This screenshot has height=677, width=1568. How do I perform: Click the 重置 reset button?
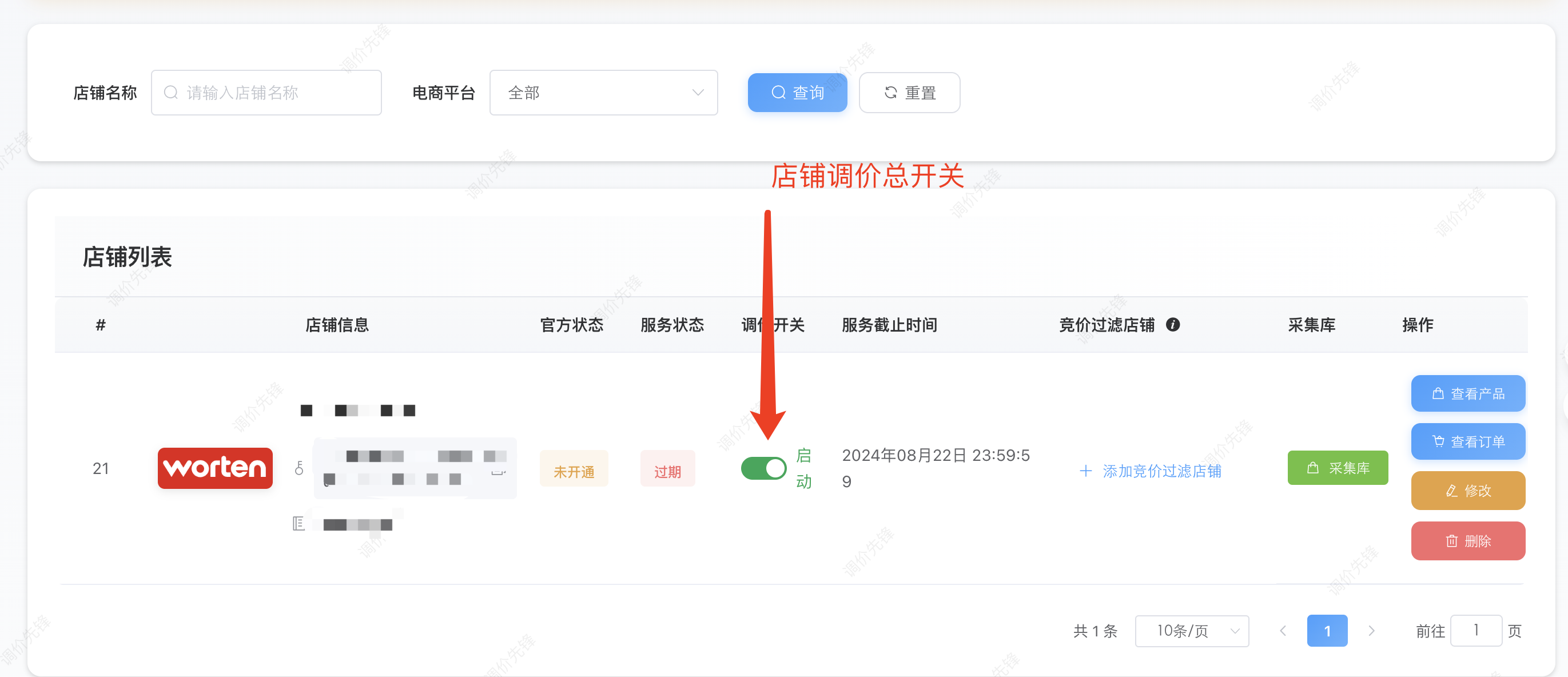point(909,93)
